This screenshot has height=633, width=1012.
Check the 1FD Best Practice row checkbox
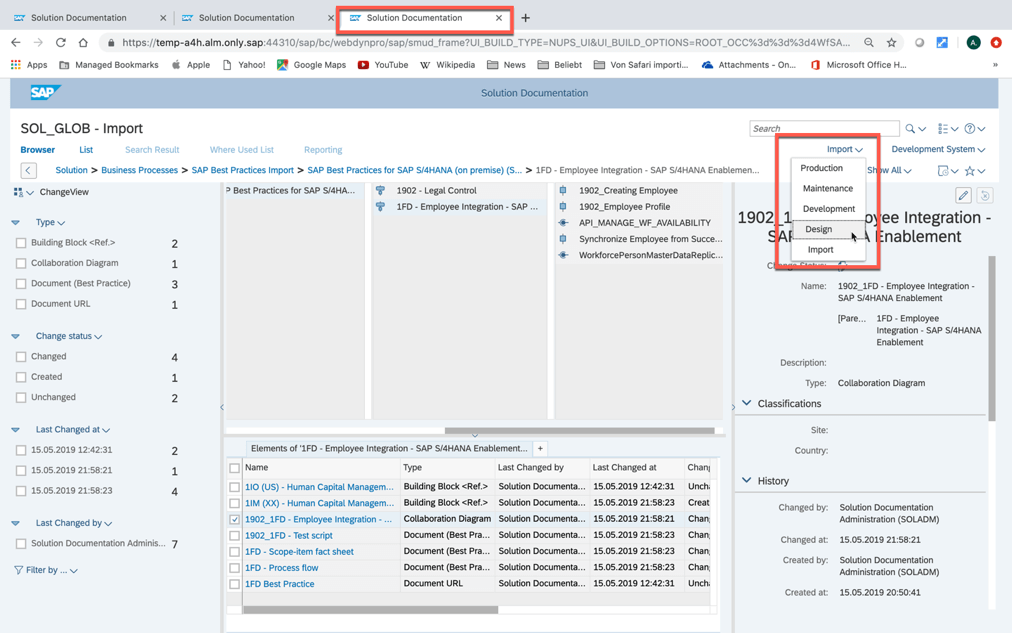click(x=234, y=584)
